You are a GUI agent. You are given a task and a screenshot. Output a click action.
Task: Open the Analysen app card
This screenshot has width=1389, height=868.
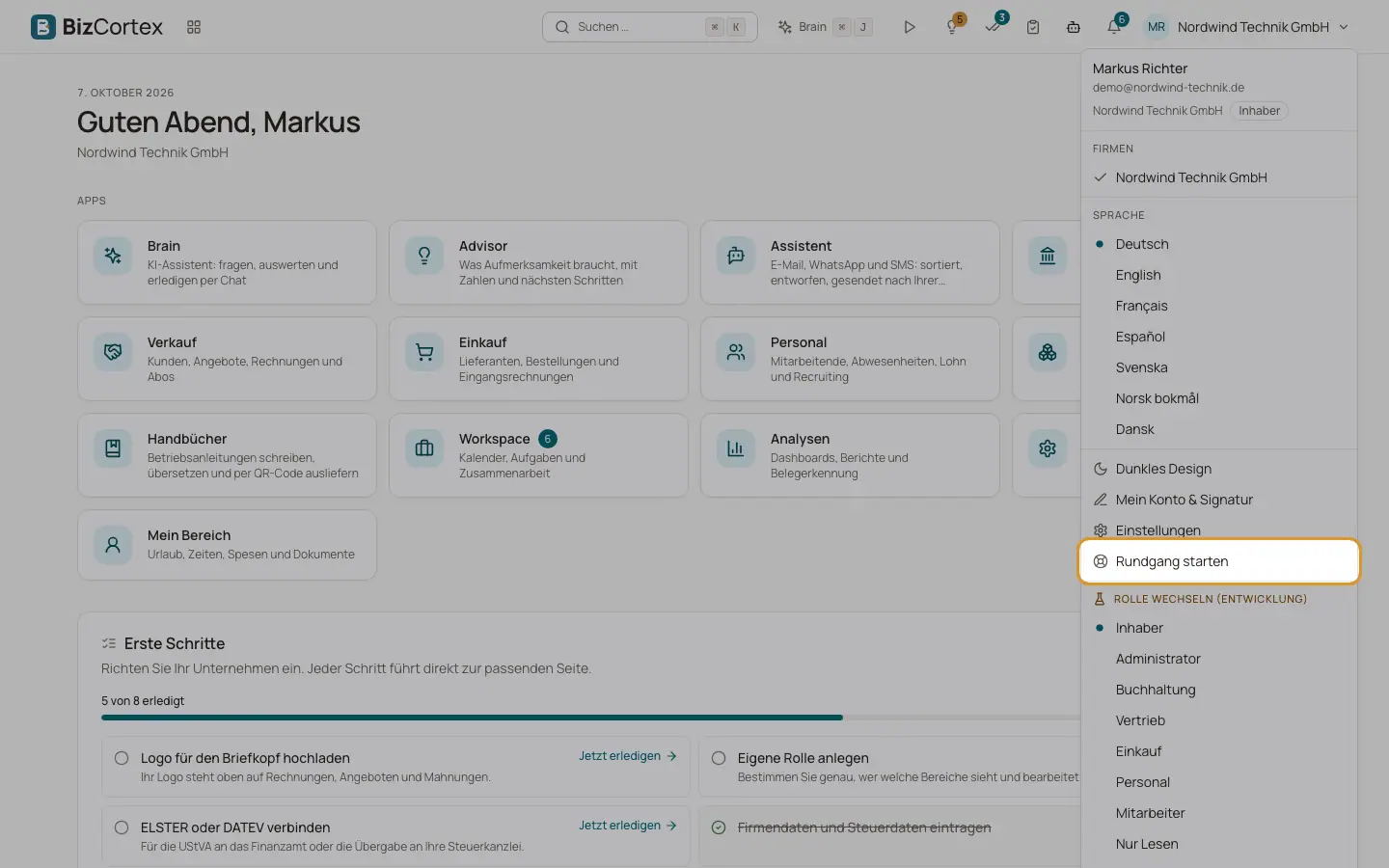(x=850, y=455)
